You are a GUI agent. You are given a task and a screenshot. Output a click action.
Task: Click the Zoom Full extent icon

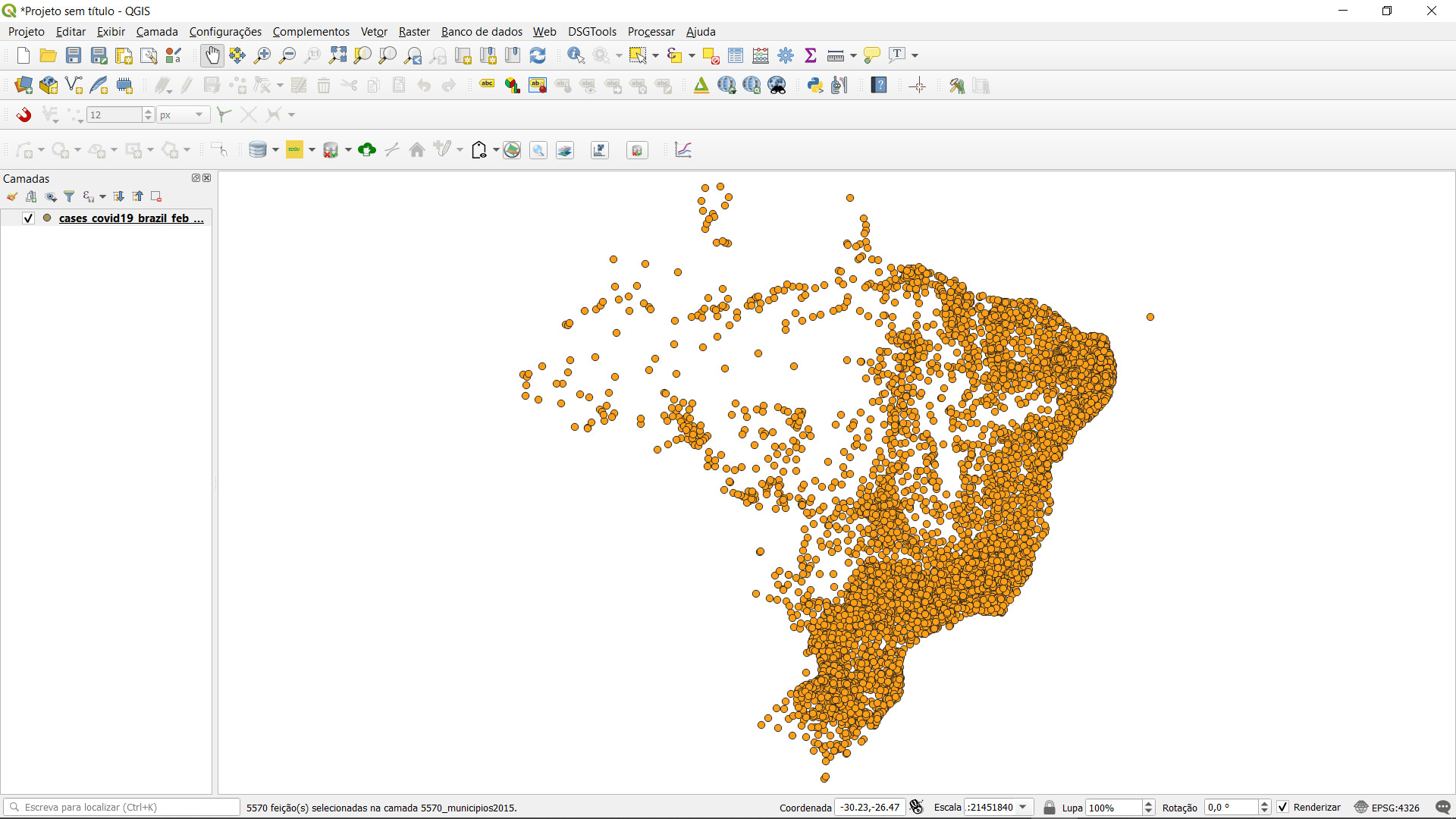click(337, 55)
